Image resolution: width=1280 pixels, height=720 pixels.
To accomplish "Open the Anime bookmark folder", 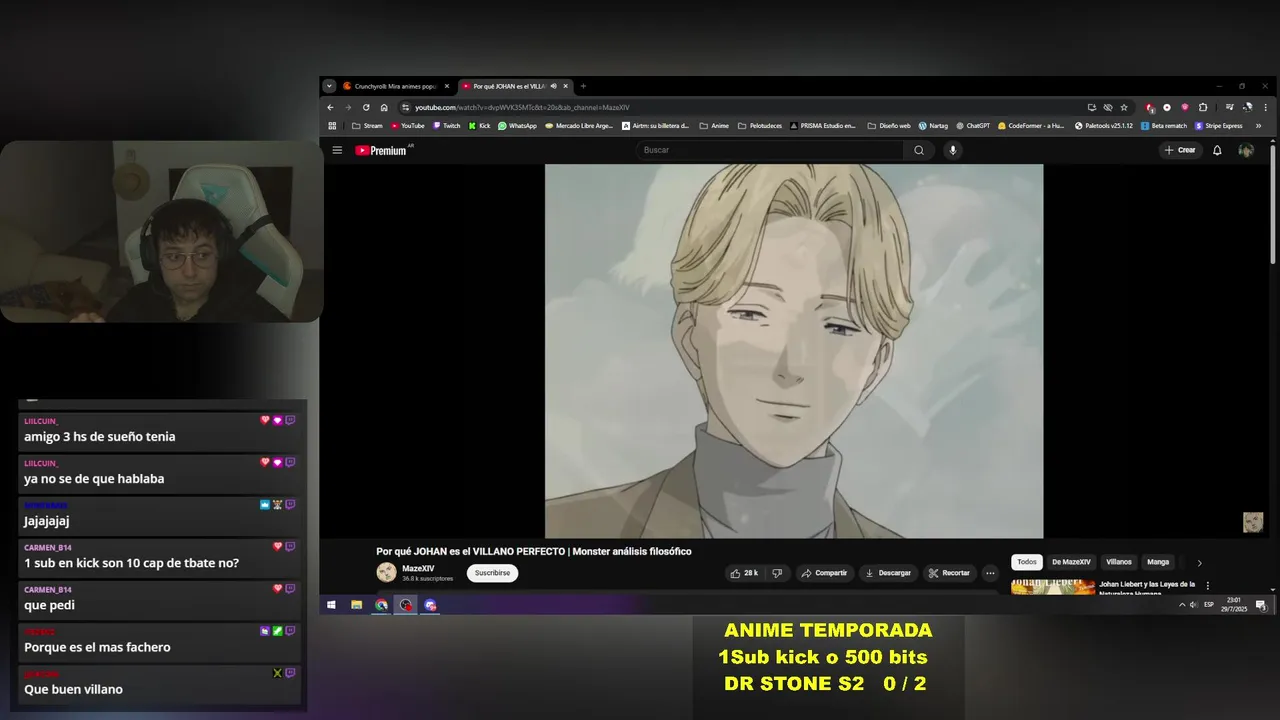I will [x=714, y=126].
